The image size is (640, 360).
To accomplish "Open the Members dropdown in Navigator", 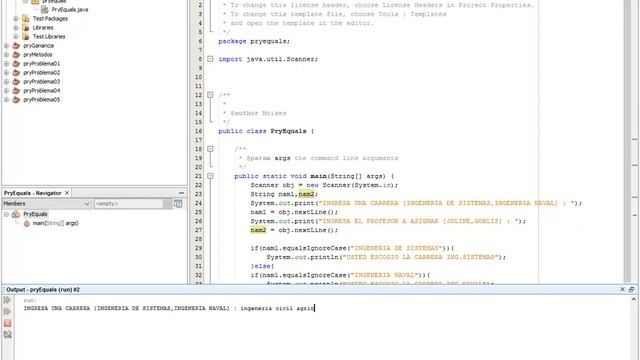I will [x=47, y=204].
